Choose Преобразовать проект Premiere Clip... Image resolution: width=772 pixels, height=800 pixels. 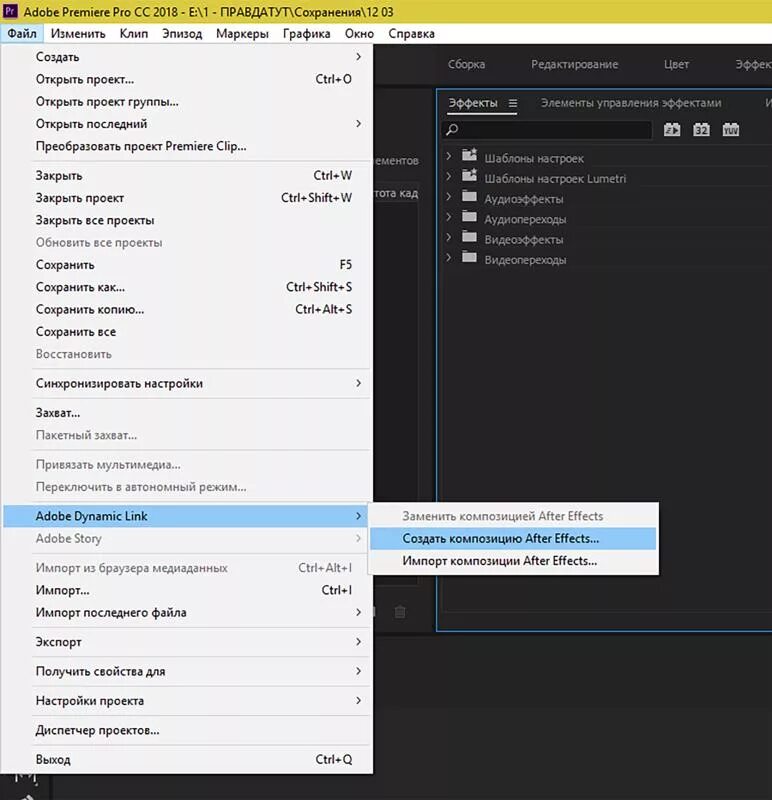coord(187,146)
